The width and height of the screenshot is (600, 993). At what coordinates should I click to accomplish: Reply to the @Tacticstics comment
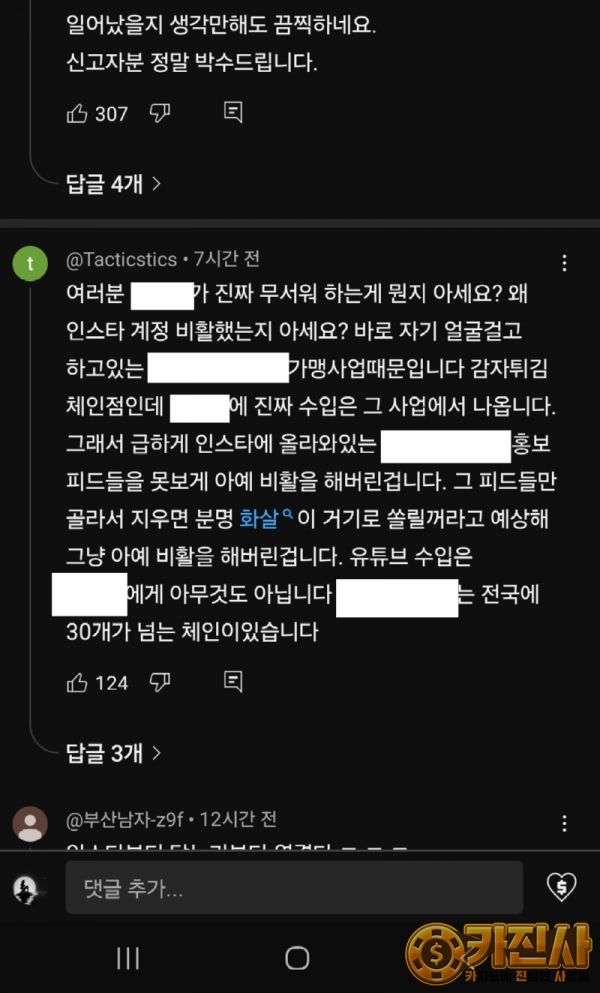(233, 682)
